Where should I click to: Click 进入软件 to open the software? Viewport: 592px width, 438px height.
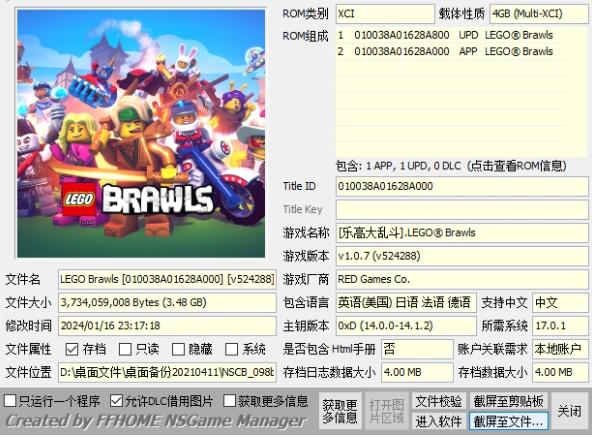[439, 421]
